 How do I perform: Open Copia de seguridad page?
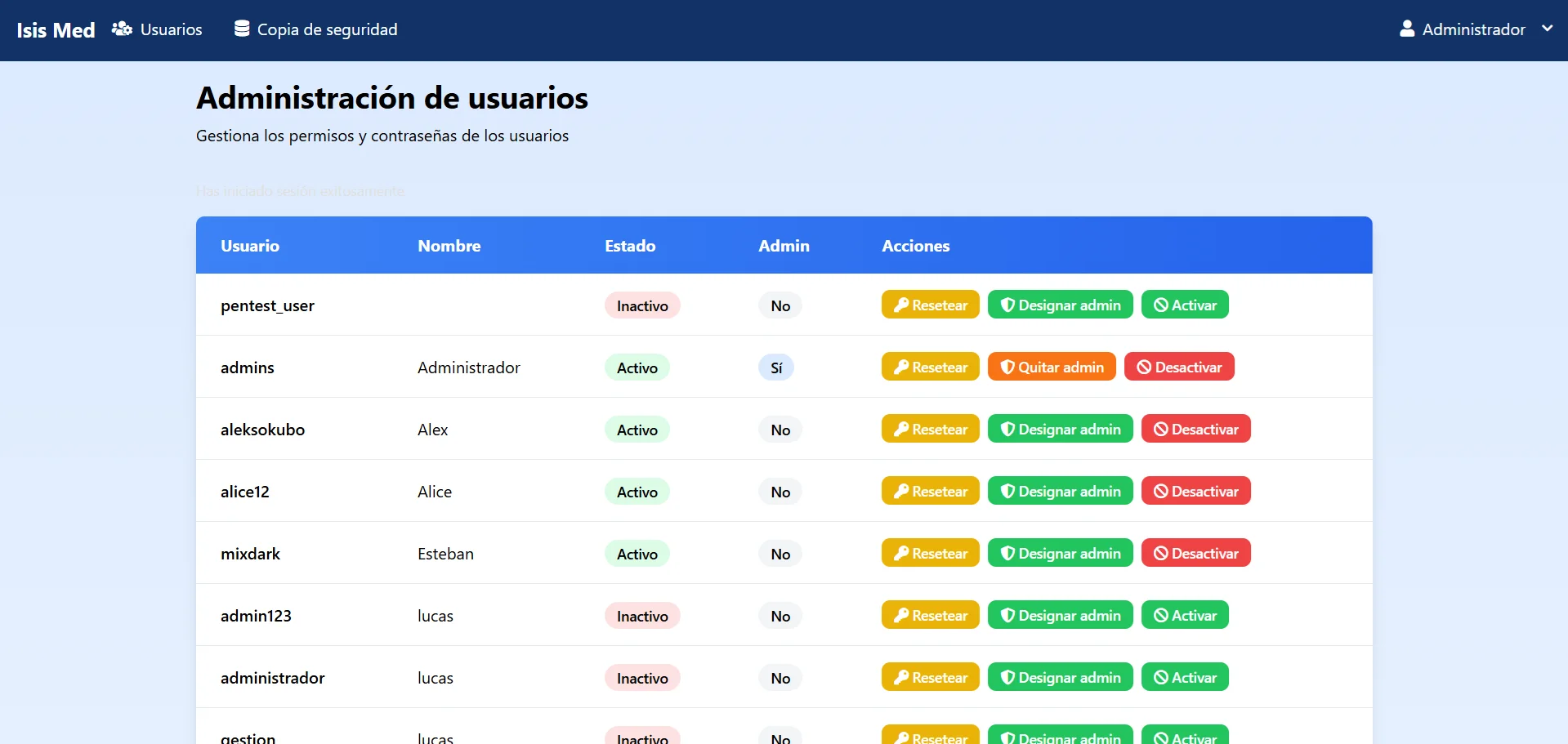point(316,29)
